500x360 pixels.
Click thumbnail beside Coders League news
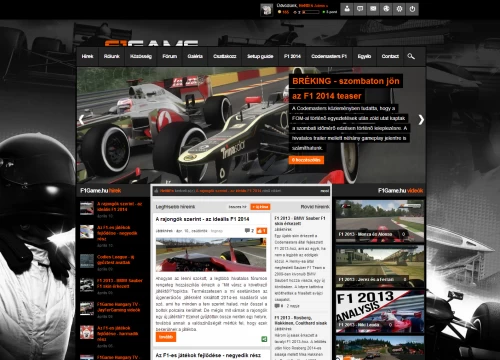click(x=87, y=261)
